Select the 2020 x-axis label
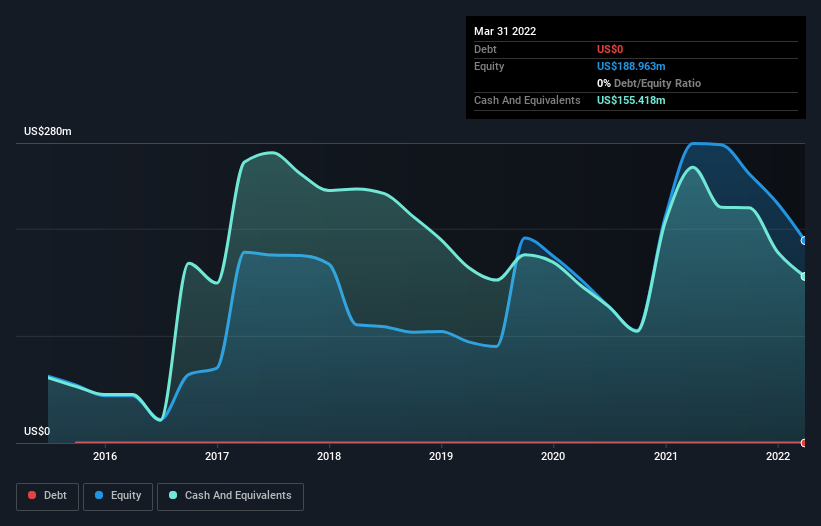This screenshot has height=526, width=821. point(553,456)
